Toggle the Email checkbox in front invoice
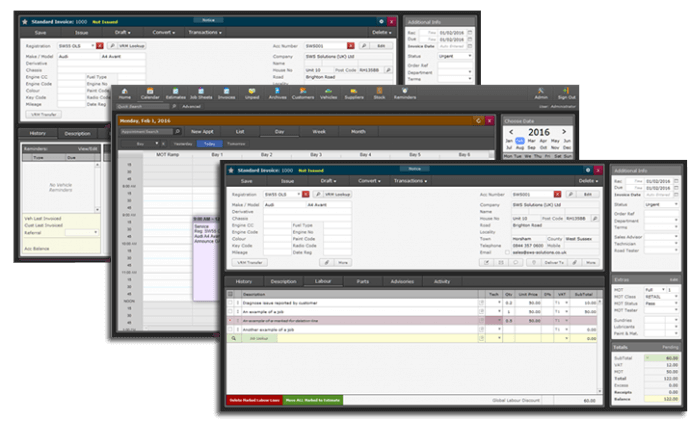 click(x=507, y=253)
